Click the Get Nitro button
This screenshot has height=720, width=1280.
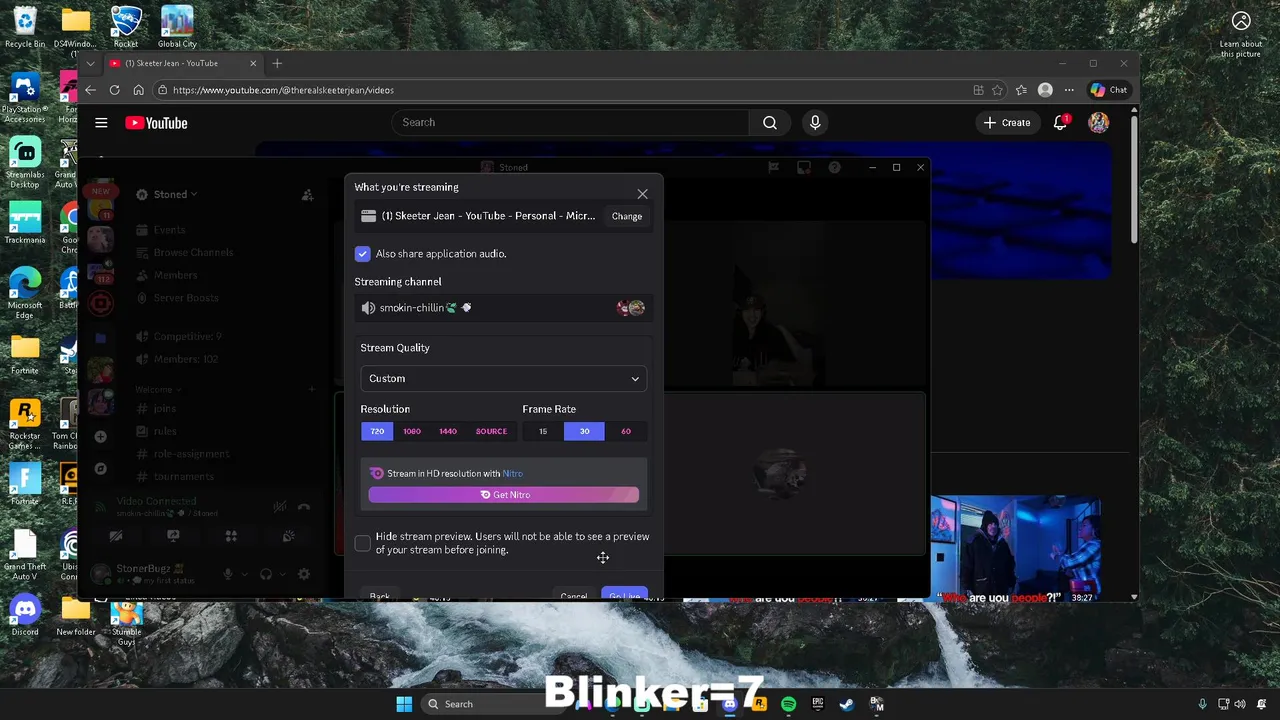503,495
